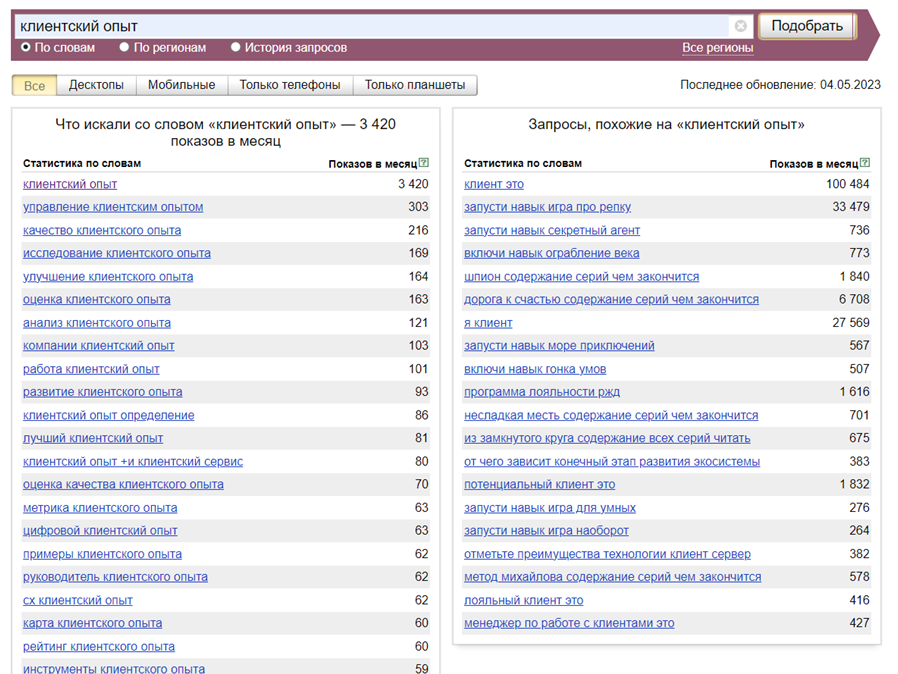Open the 'развитие клиентского опыта' link
Viewport: 898px width, 674px height.
103,392
